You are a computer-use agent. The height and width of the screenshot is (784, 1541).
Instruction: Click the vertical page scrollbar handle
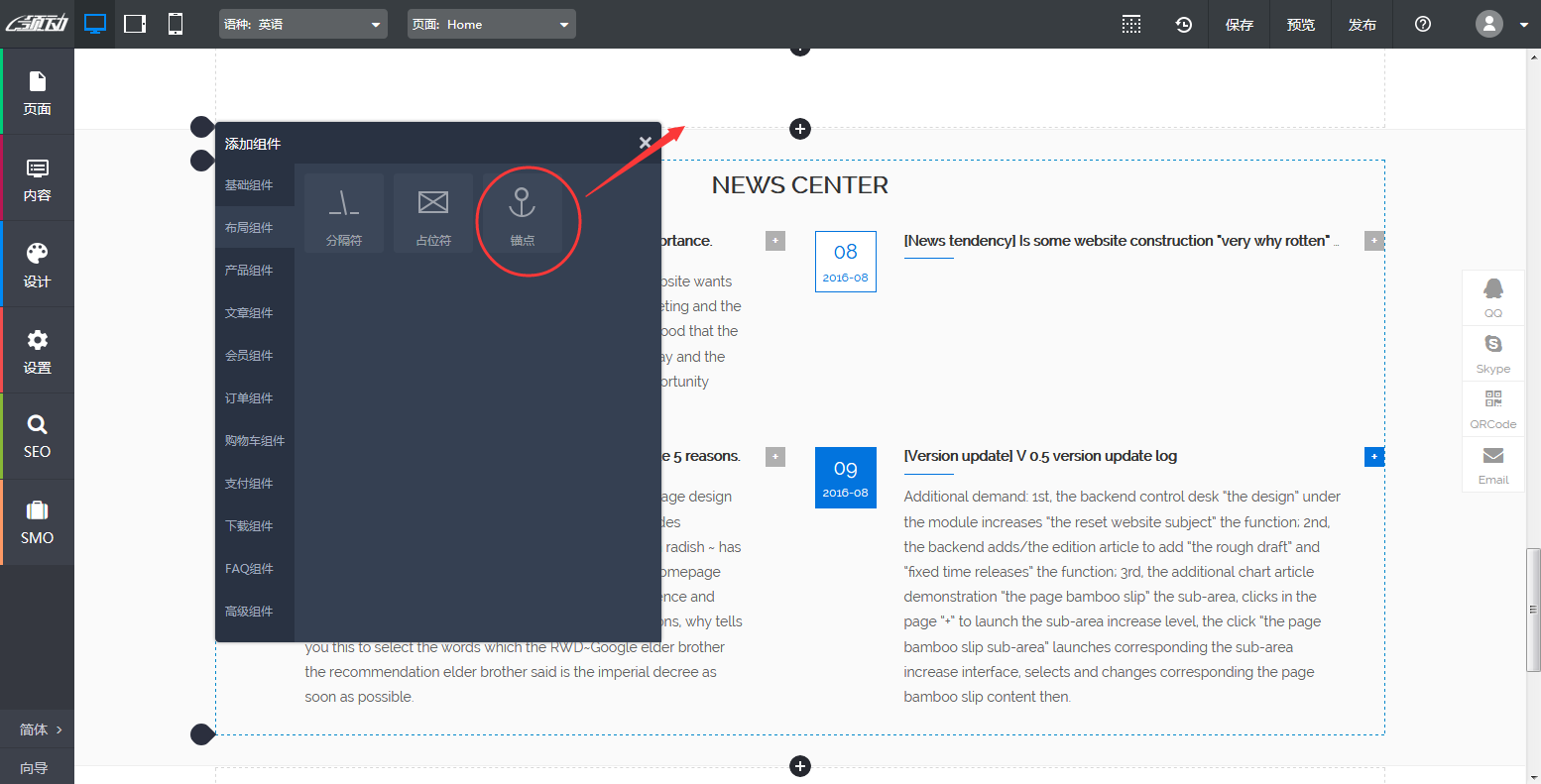1533,609
